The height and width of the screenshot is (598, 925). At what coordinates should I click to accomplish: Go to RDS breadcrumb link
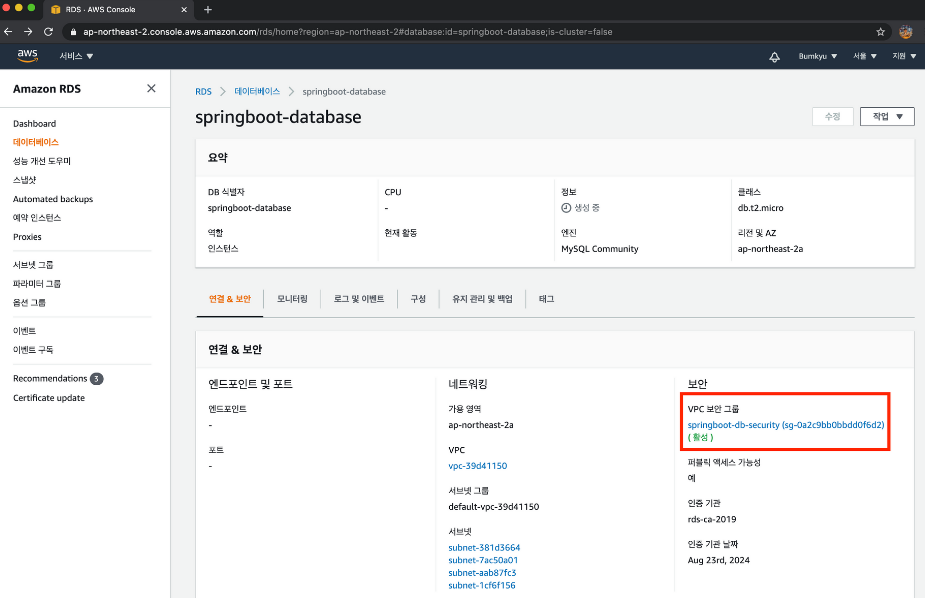(204, 91)
